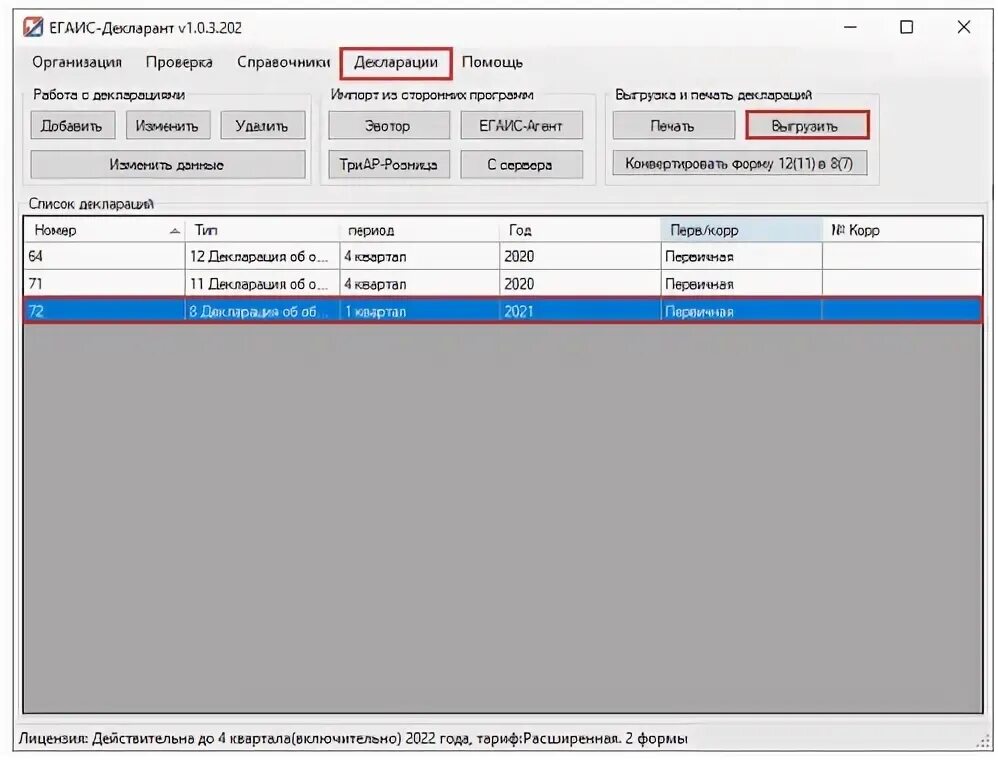This screenshot has width=998, height=760.
Task: Click '4 квартал' in row 64
Action: [x=419, y=257]
